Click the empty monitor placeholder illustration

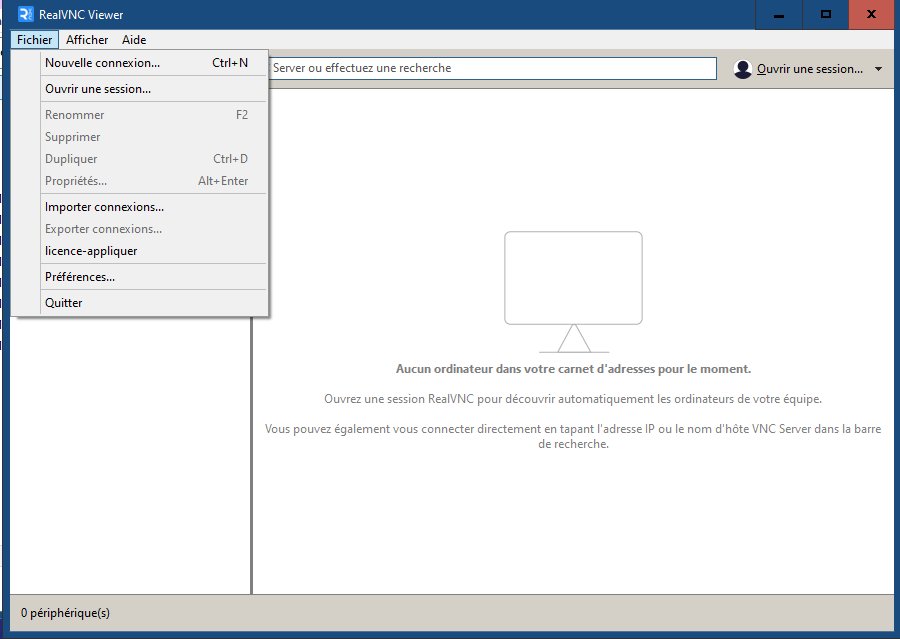[x=573, y=292]
